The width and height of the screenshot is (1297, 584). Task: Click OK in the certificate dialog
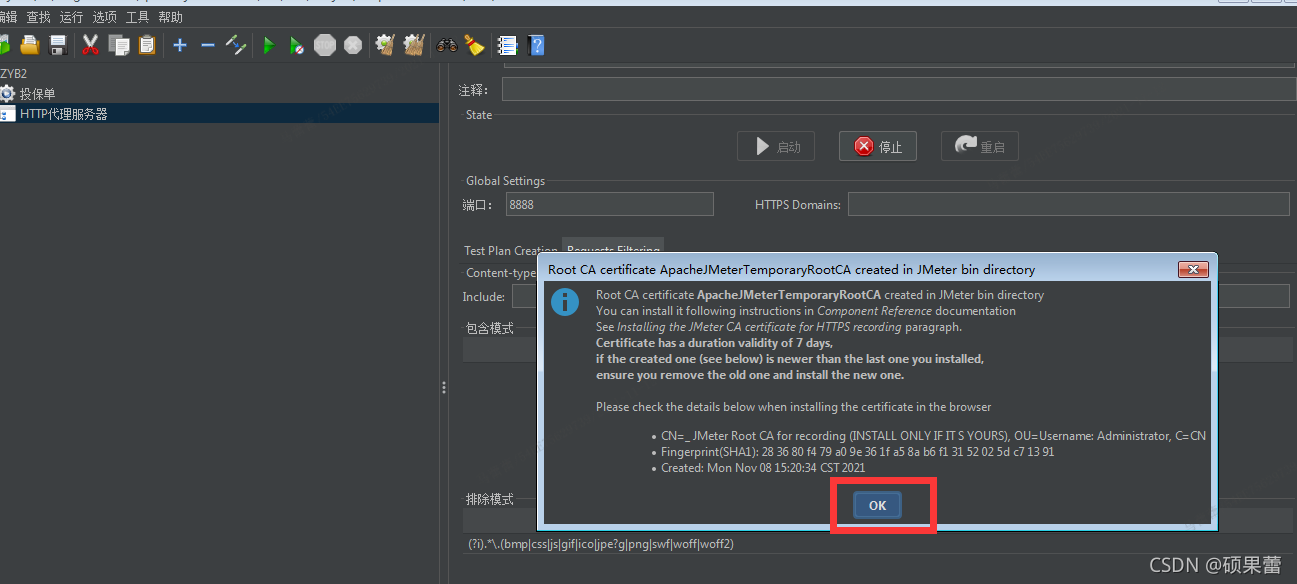(877, 505)
